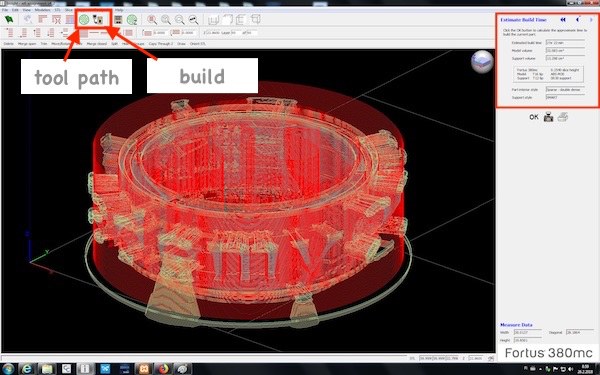
Task: Click the Merge closed operation label
Action: (96, 44)
